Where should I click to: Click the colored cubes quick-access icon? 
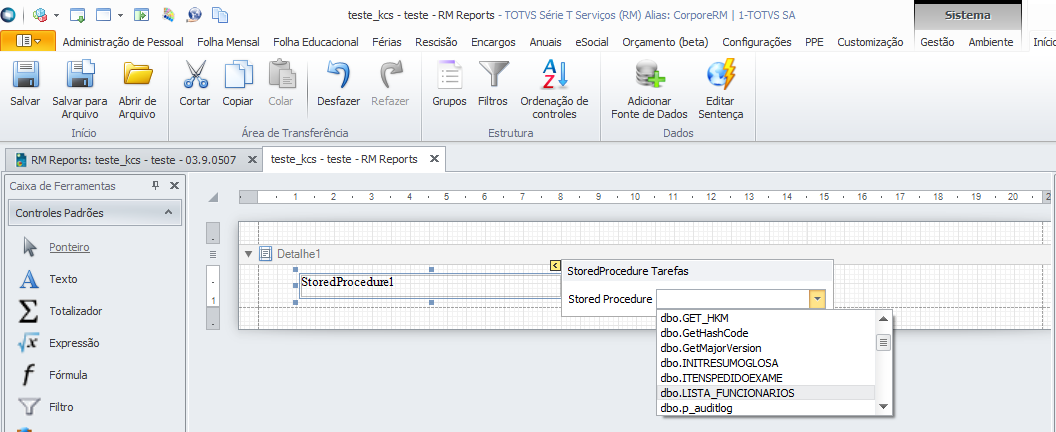pyautogui.click(x=40, y=14)
